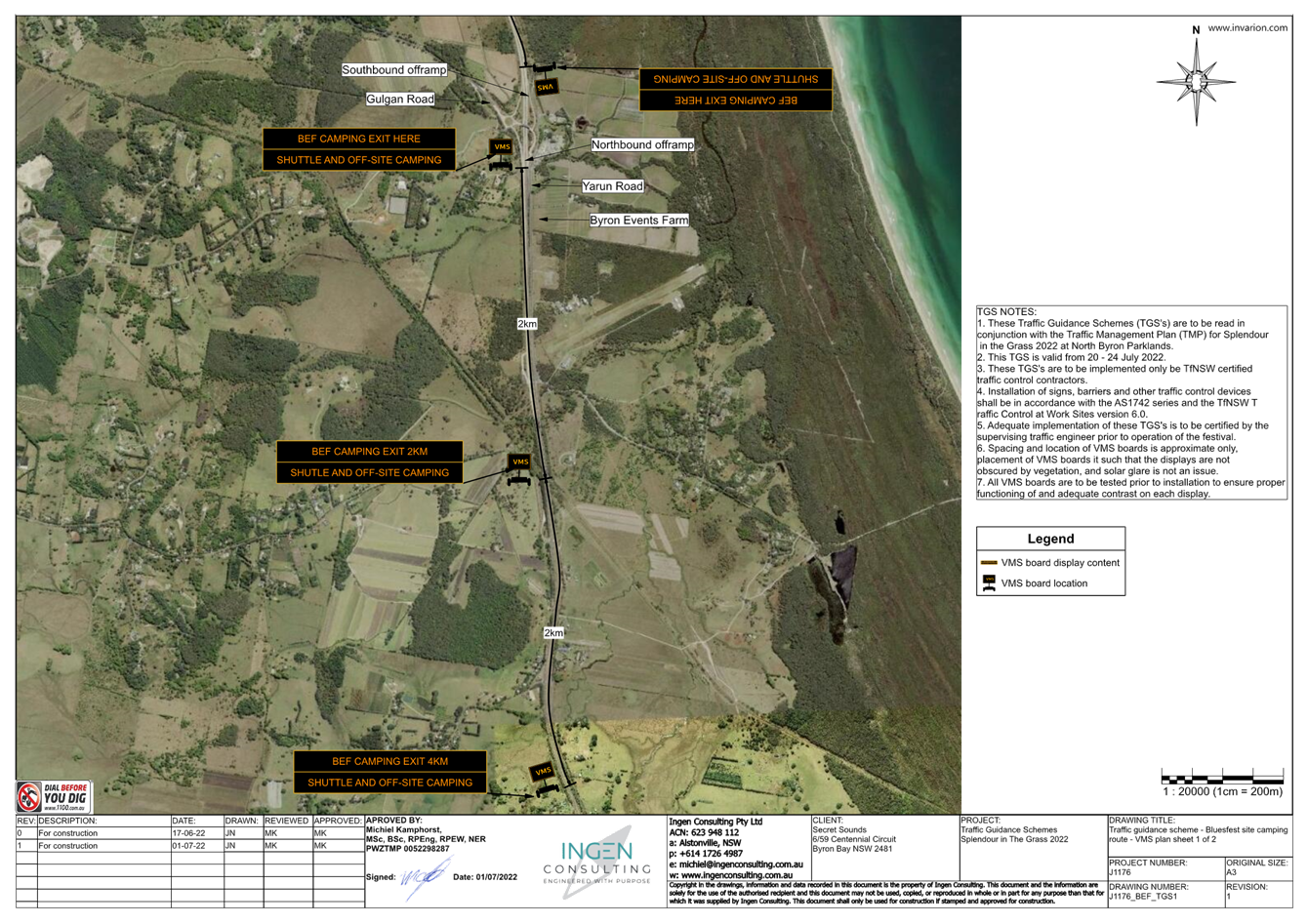Click the BEF CAMPING EXIT 4KM sign
Screen dimensions: 1308x924
pyautogui.click(x=390, y=761)
